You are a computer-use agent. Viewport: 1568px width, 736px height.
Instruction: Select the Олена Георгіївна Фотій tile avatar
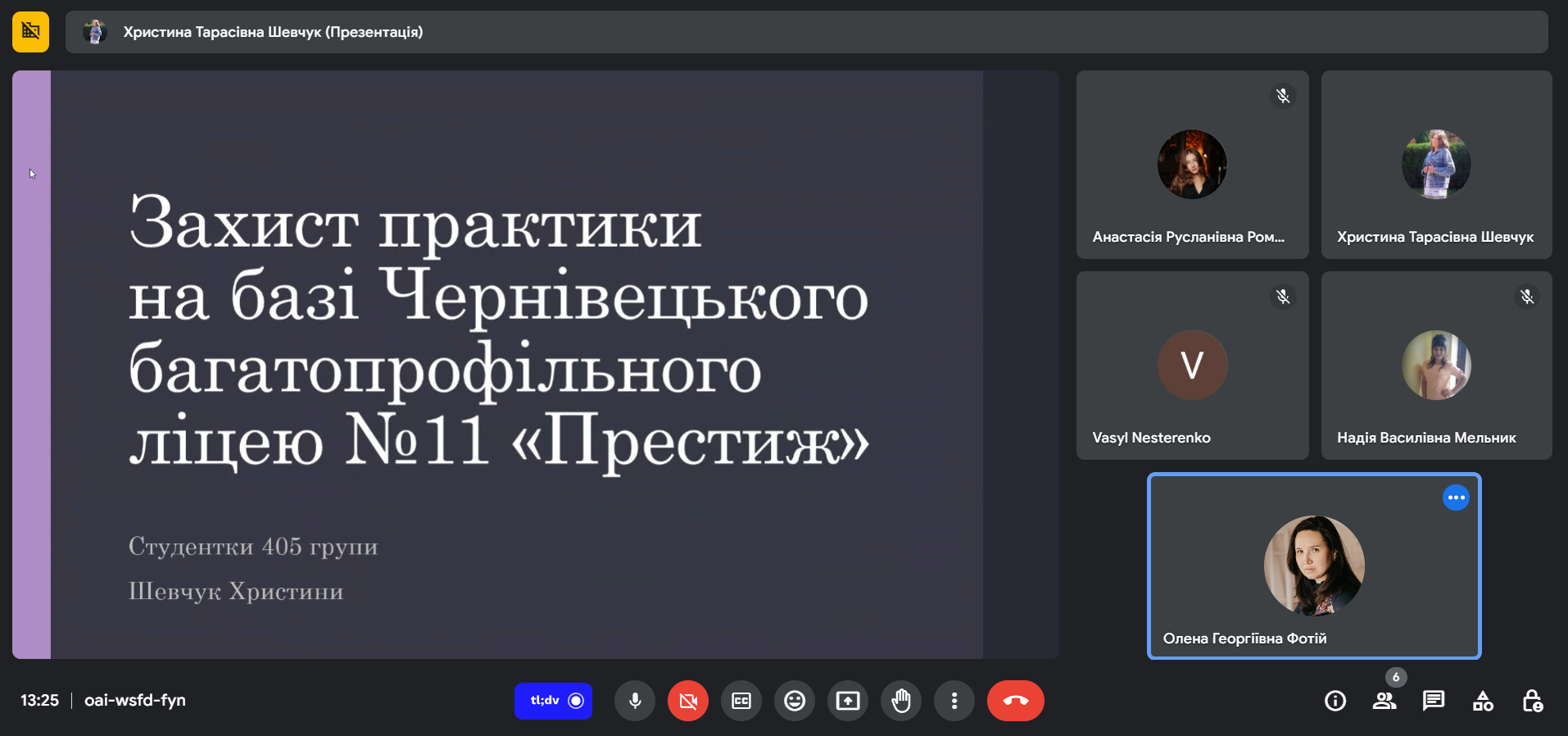point(1314,566)
